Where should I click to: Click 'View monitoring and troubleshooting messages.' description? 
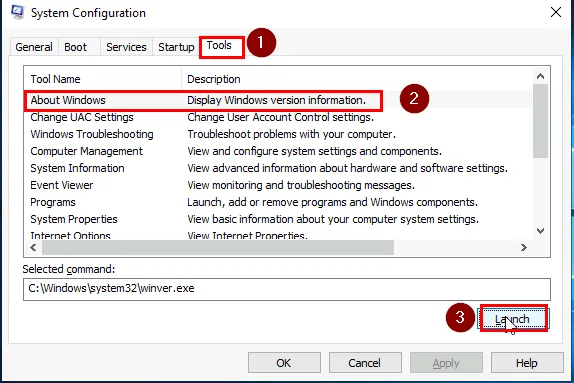click(301, 185)
